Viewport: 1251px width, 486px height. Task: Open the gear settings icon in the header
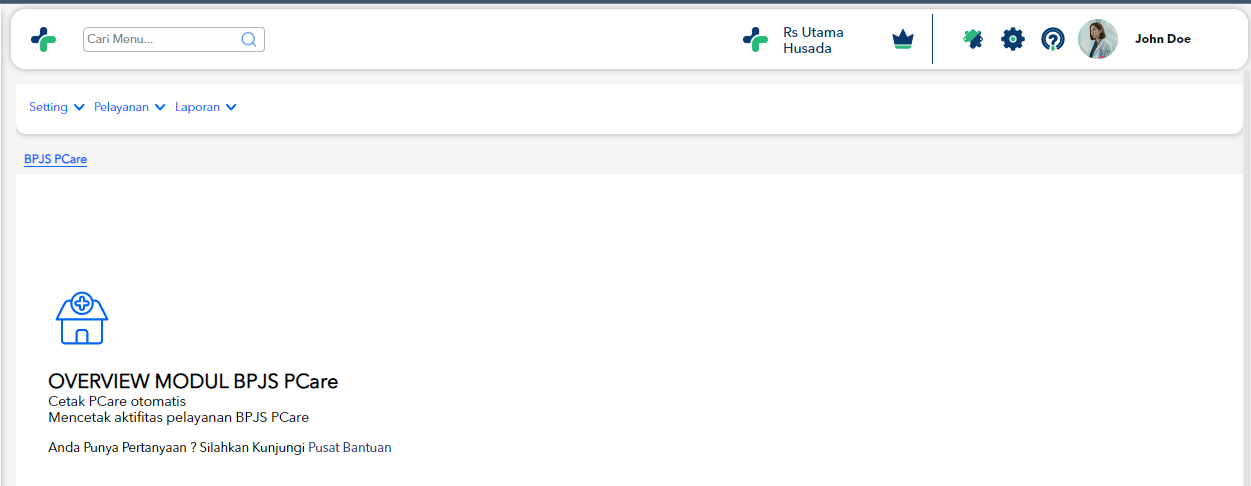(1013, 39)
